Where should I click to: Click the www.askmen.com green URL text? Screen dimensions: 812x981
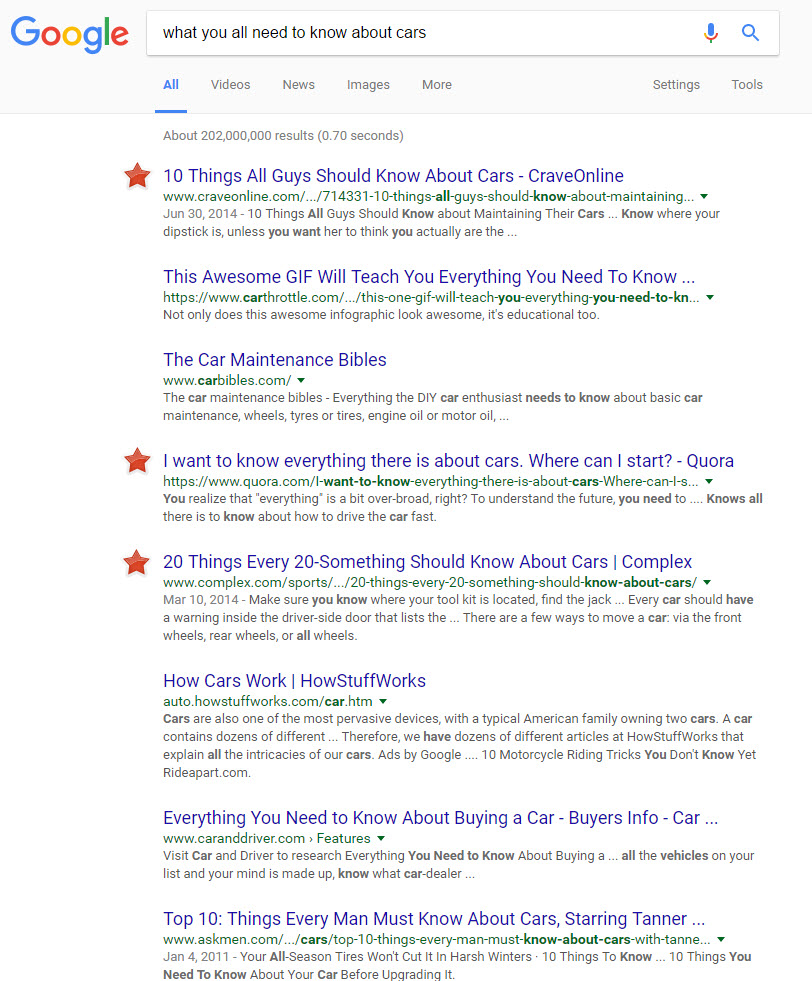tap(437, 939)
